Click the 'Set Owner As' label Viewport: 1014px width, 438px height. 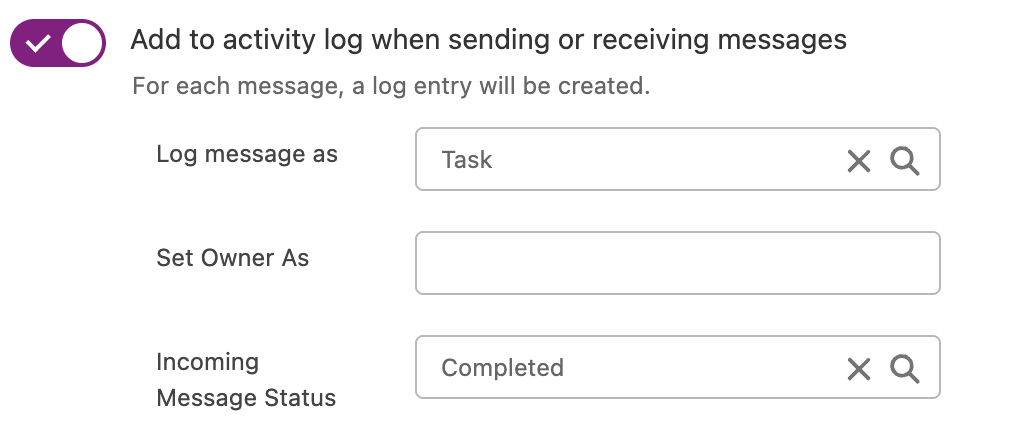(233, 257)
